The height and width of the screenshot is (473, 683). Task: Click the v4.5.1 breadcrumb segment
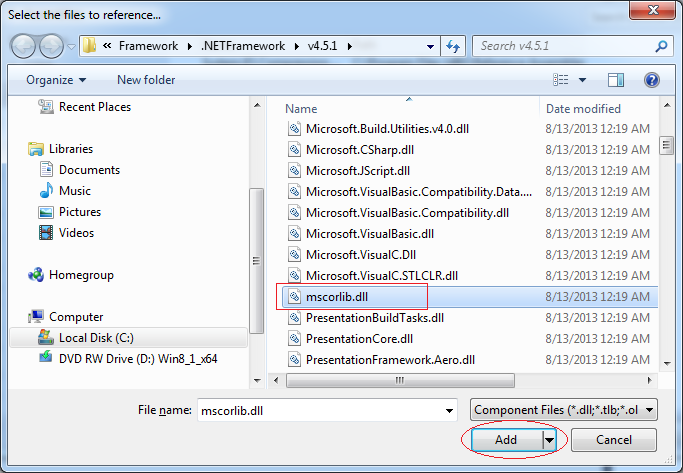[322, 46]
